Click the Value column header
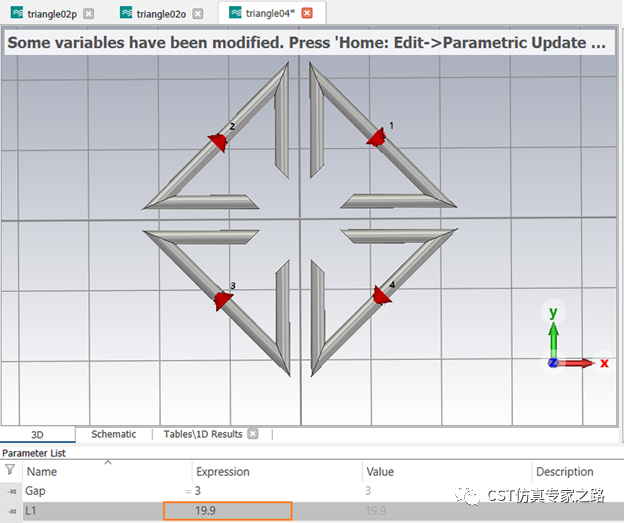Screen dimensions: 624x523 pyautogui.click(x=380, y=472)
